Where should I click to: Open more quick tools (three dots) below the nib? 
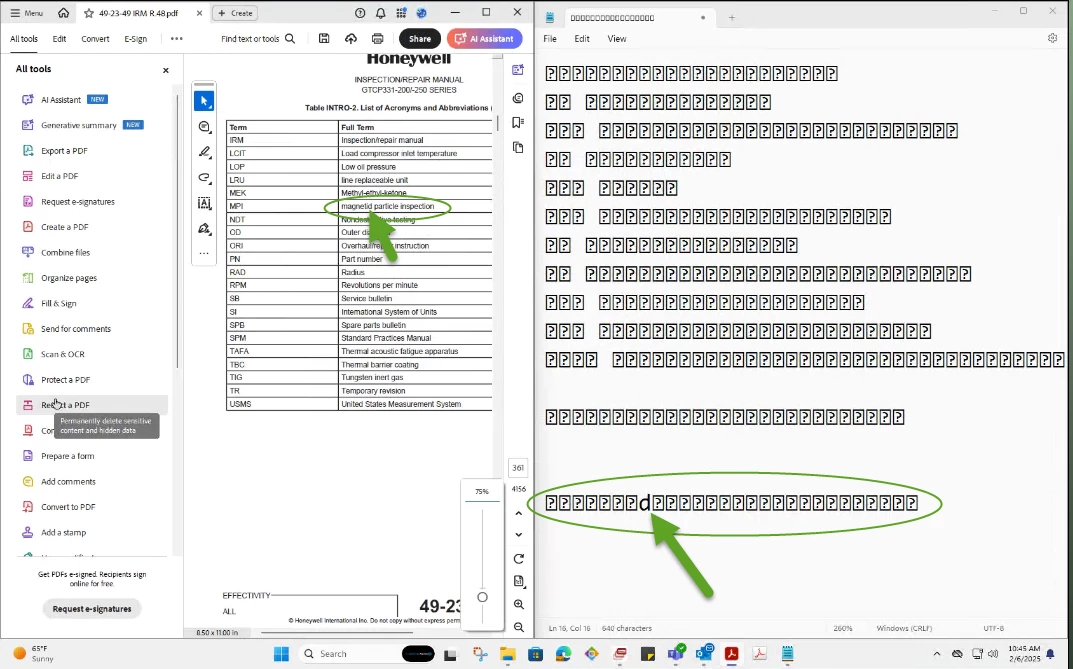(x=204, y=253)
